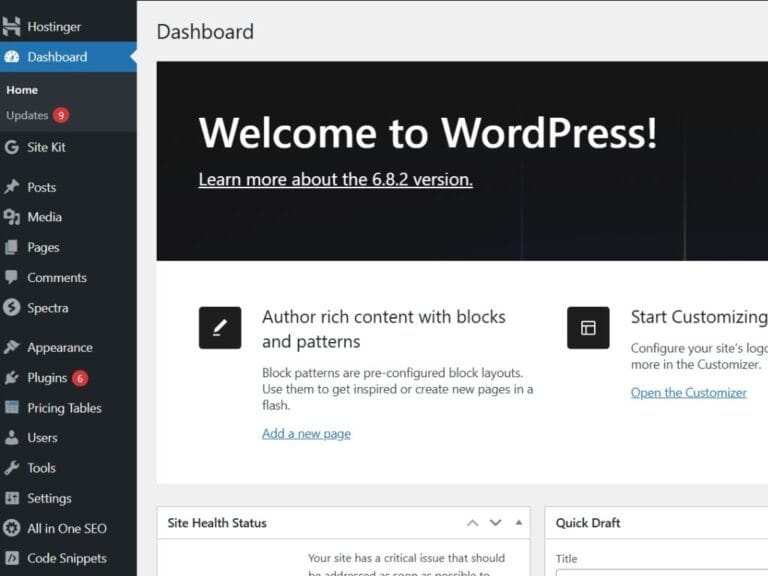Go to the Posts menu label
This screenshot has width=768, height=576.
[x=42, y=187]
